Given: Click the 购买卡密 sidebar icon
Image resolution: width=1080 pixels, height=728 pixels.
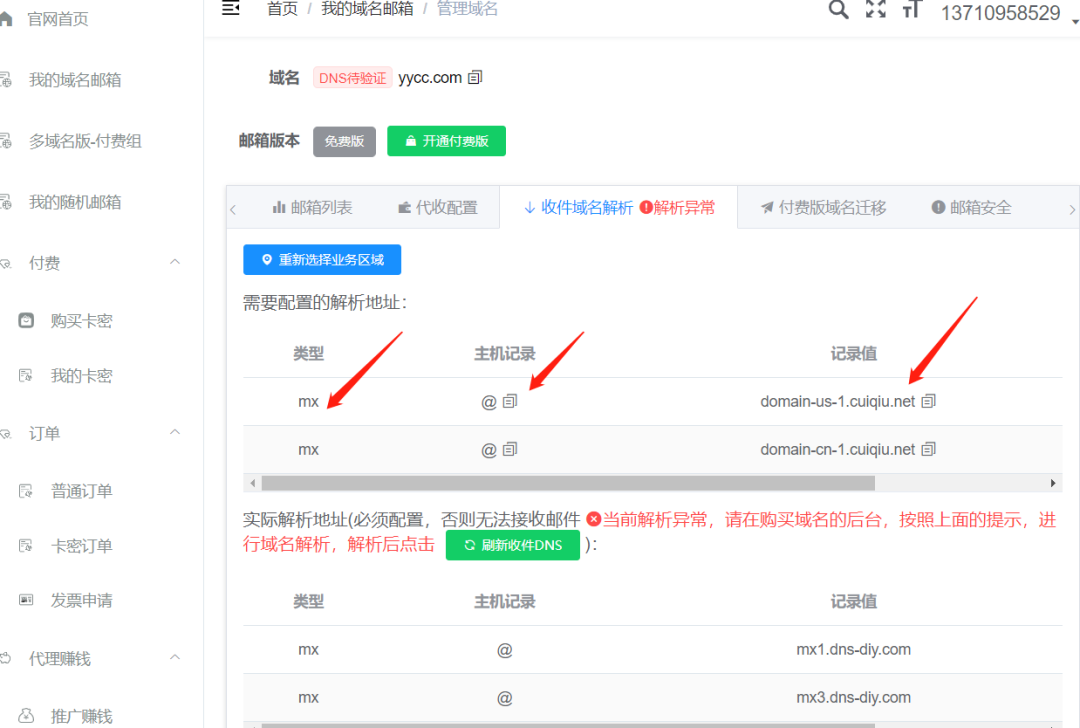Looking at the screenshot, I should tap(24, 319).
